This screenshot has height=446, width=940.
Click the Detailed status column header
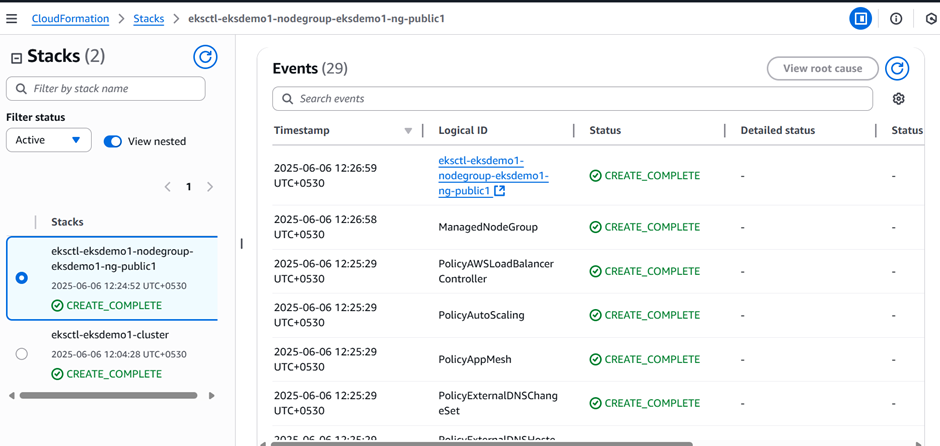tap(778, 130)
